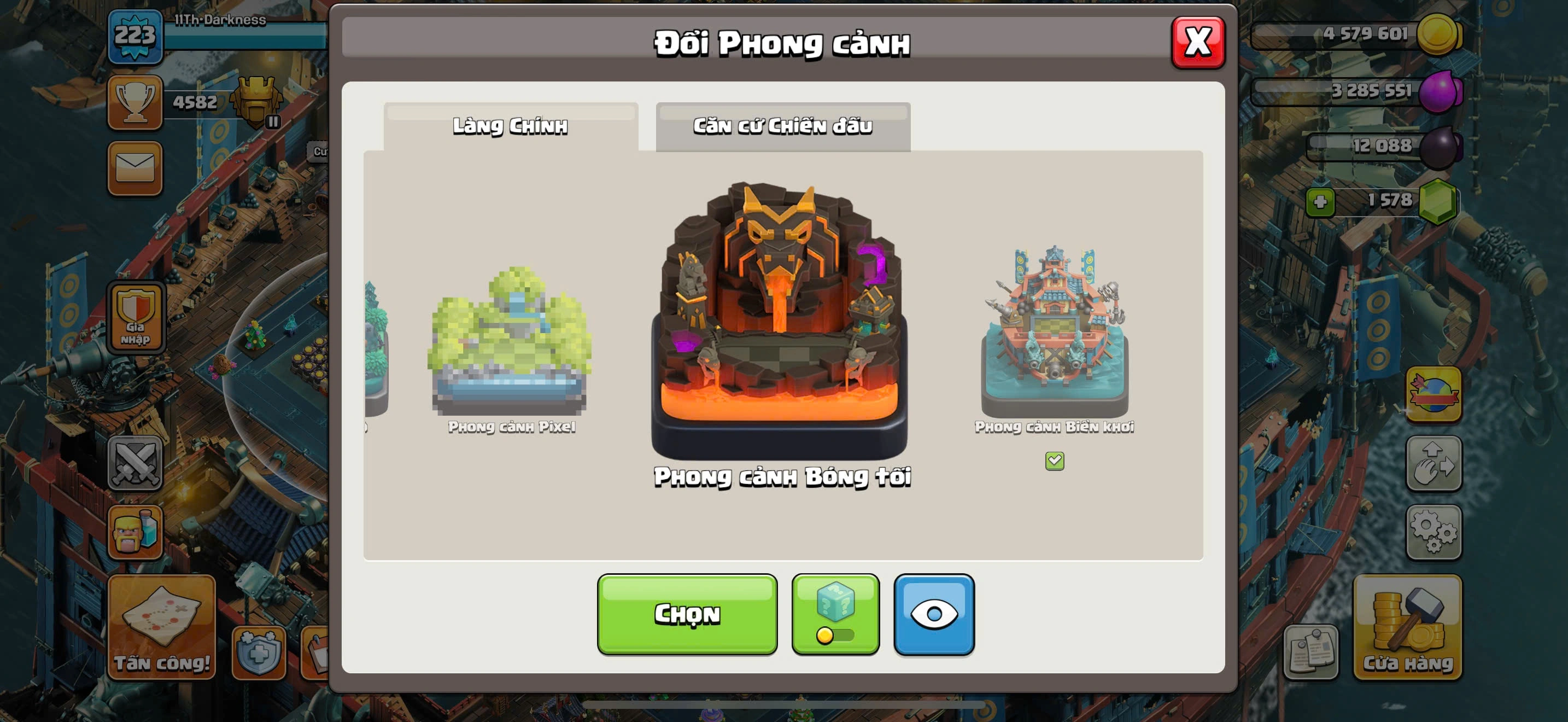Select the Phong cảnh Pixel thumbnail
1568x722 pixels.
click(510, 341)
